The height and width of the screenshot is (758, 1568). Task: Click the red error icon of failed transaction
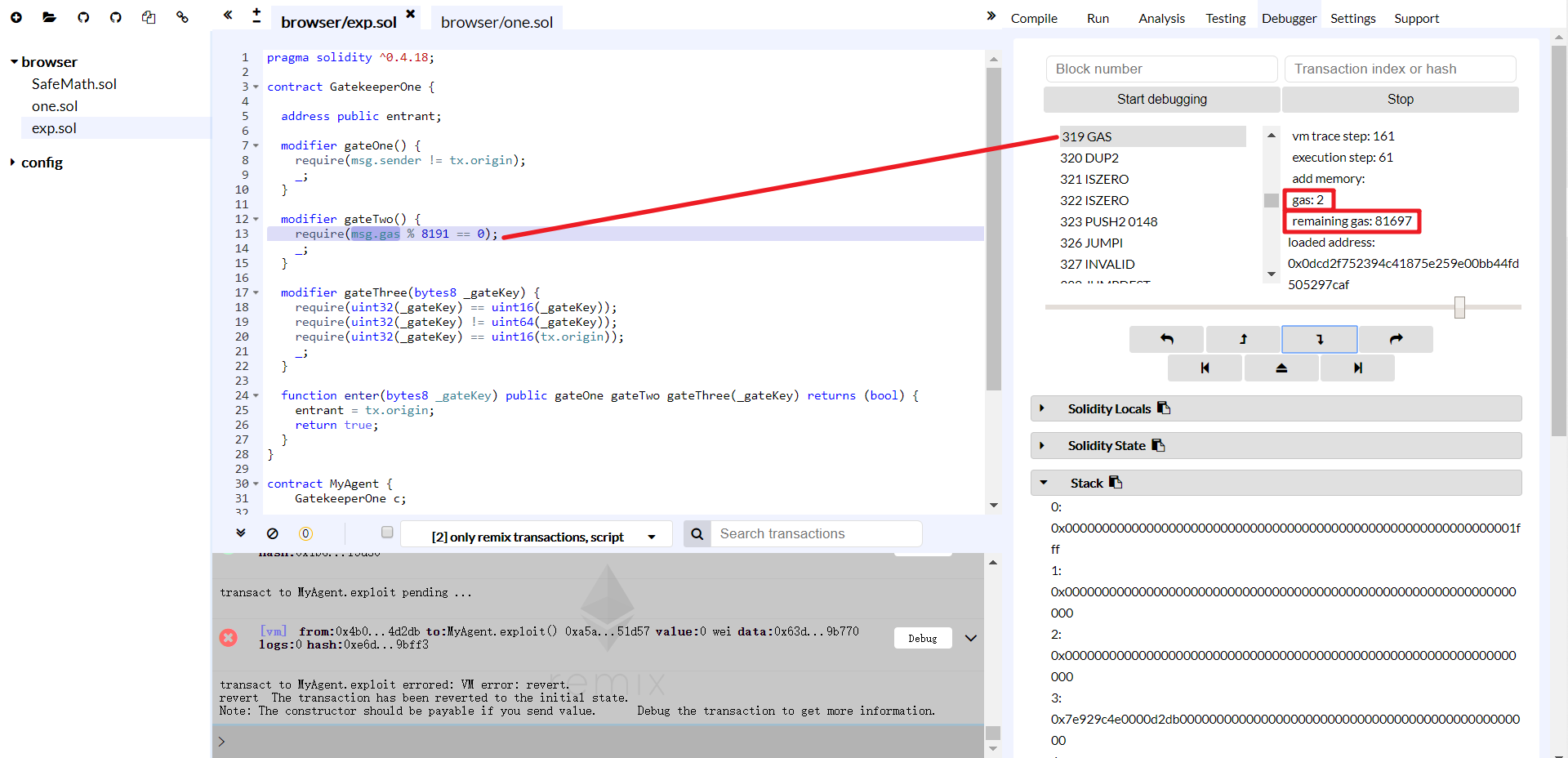(x=229, y=637)
